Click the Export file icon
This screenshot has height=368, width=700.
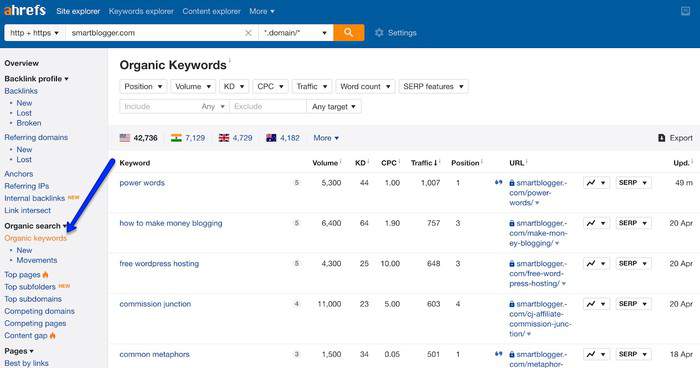click(x=662, y=138)
